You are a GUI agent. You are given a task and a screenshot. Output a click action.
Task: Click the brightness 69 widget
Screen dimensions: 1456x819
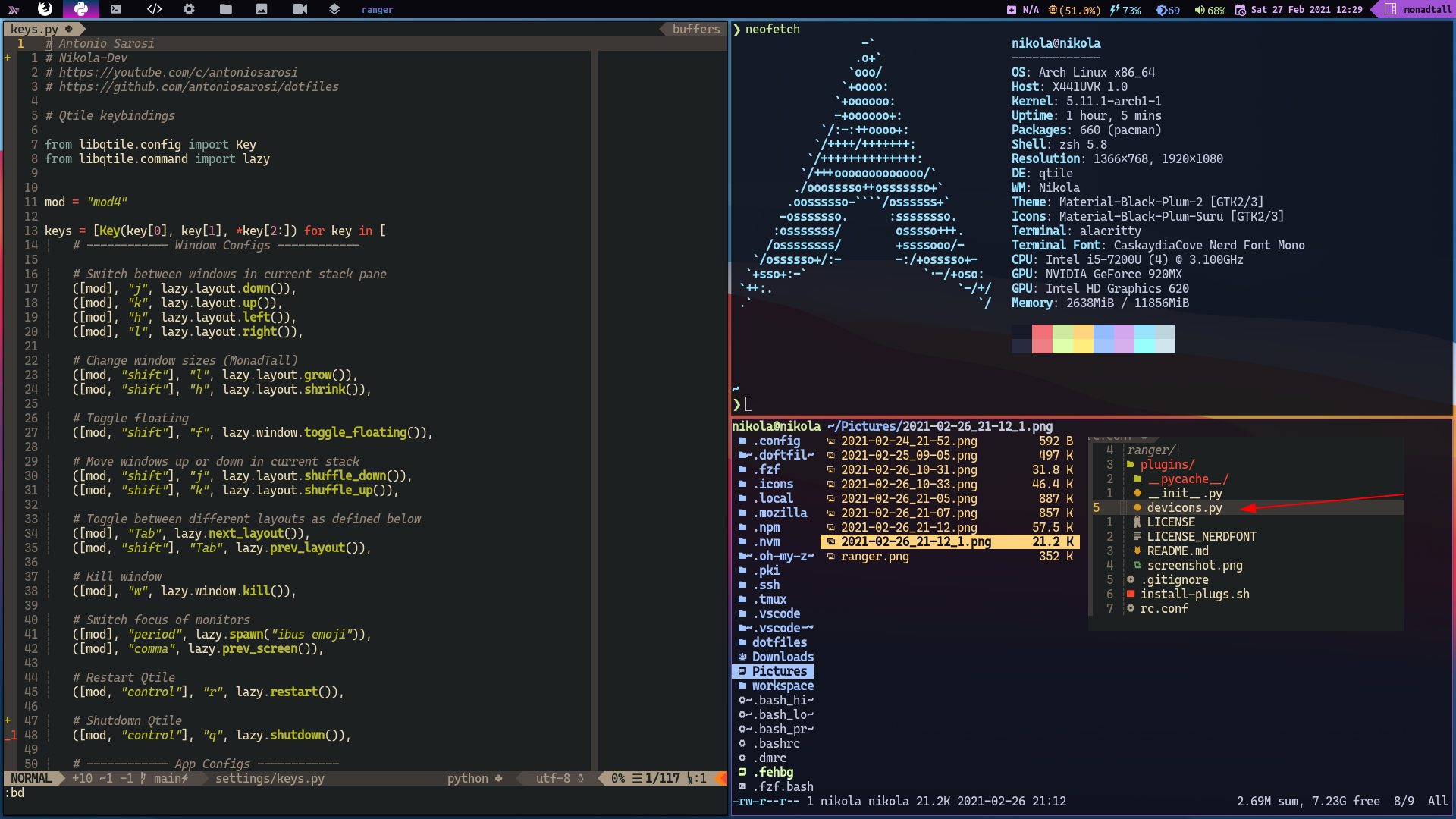point(1169,10)
